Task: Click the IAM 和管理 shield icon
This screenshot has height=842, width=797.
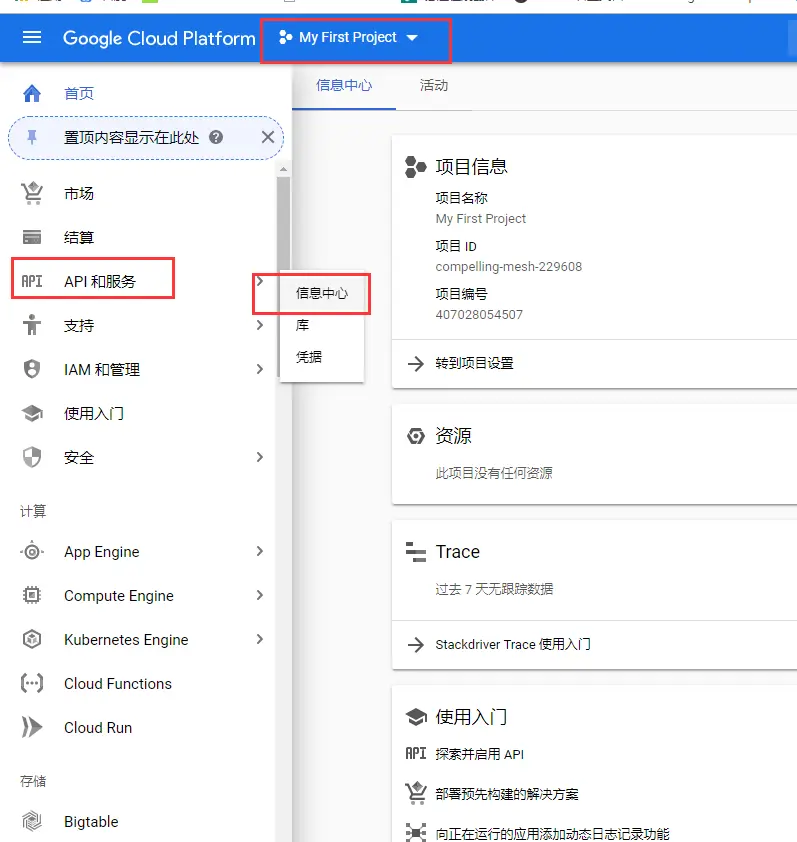Action: point(32,369)
